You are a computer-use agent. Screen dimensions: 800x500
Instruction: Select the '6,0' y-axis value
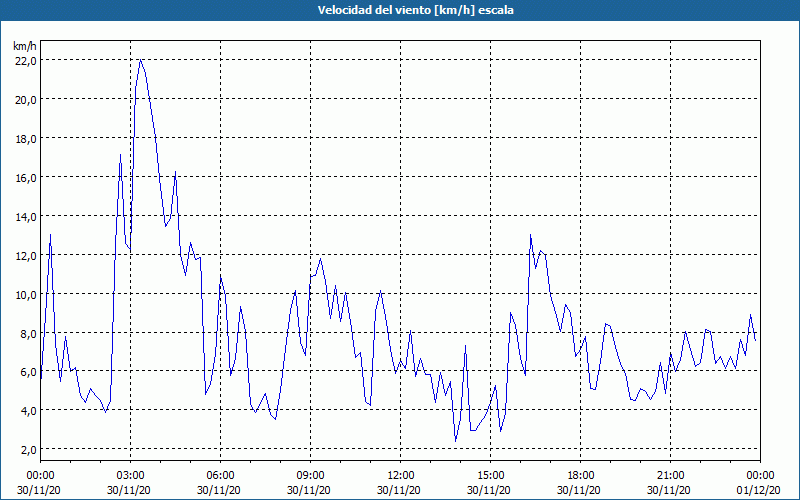(x=29, y=372)
